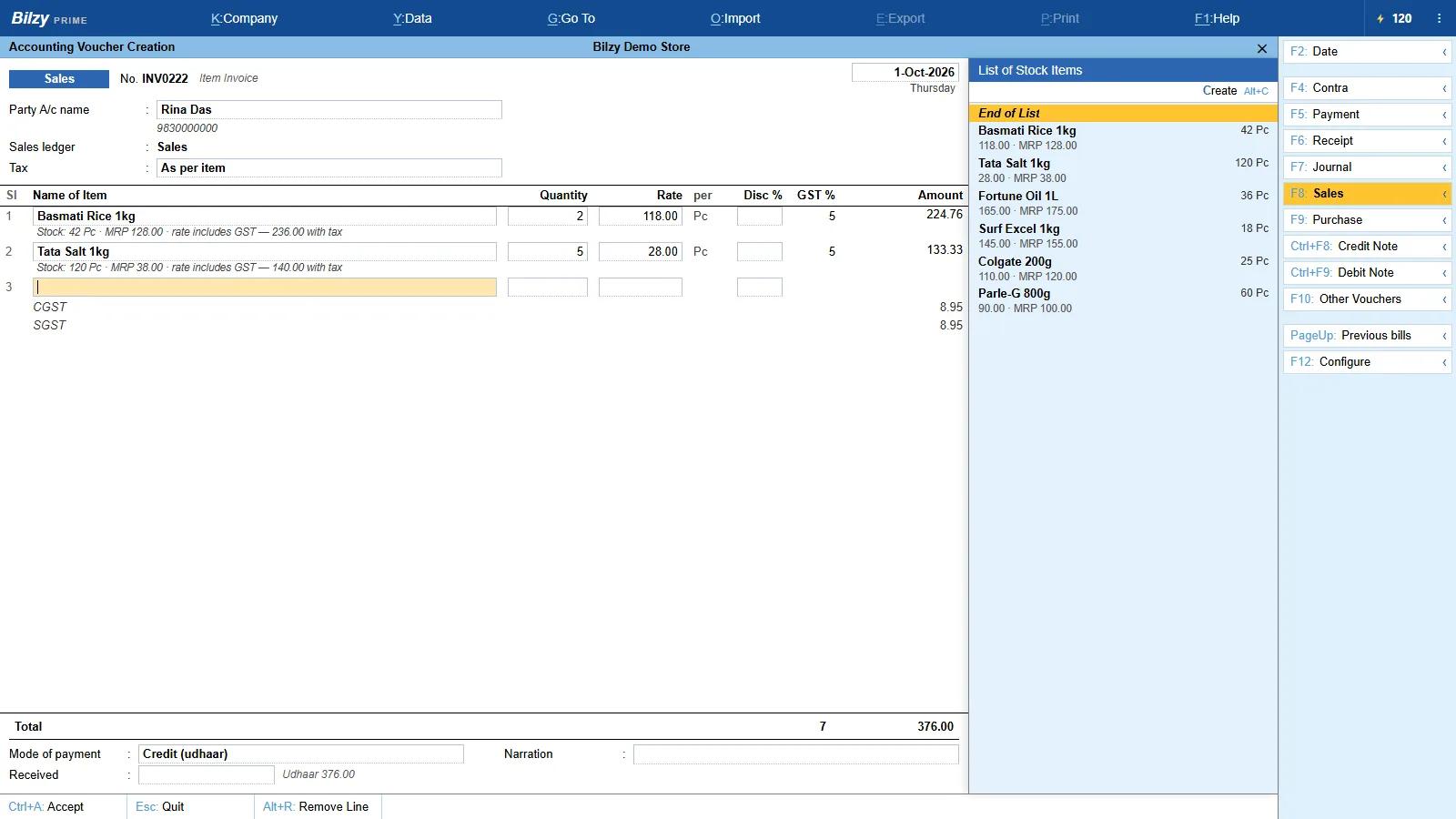The width and height of the screenshot is (1456, 819).
Task: Click the Party A/c name field
Action: [x=329, y=109]
